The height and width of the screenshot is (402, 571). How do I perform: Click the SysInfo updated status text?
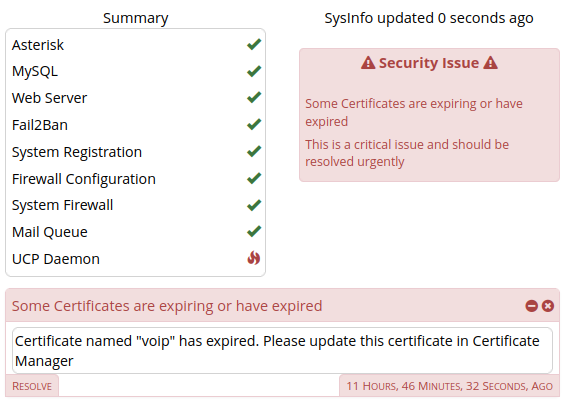pyautogui.click(x=429, y=18)
